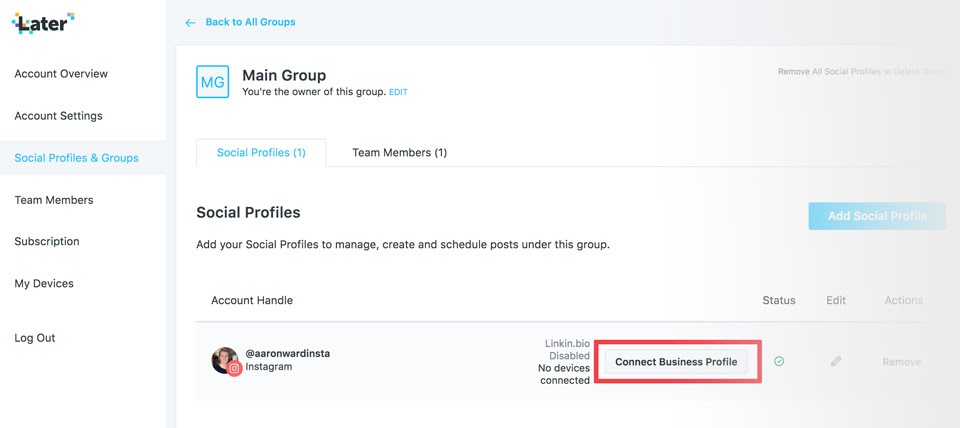Image resolution: width=960 pixels, height=428 pixels.
Task: Click Log Out in sidebar
Action: (x=35, y=338)
